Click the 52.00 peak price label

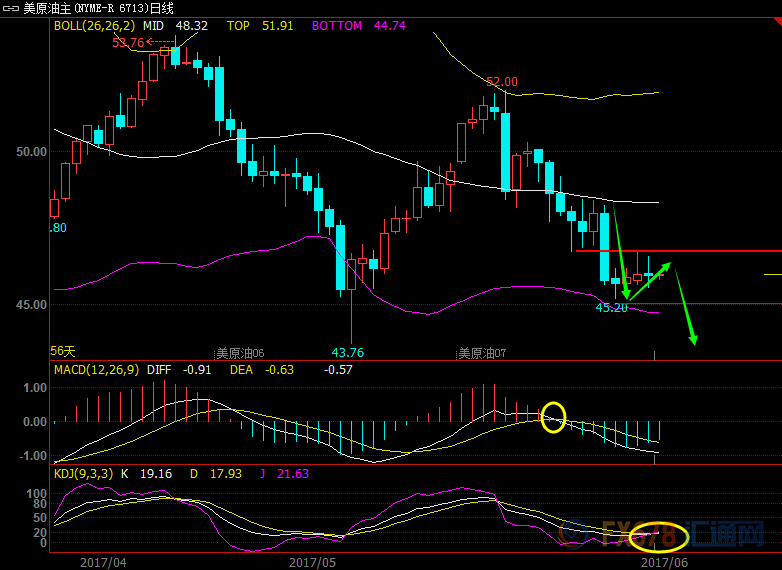point(502,82)
